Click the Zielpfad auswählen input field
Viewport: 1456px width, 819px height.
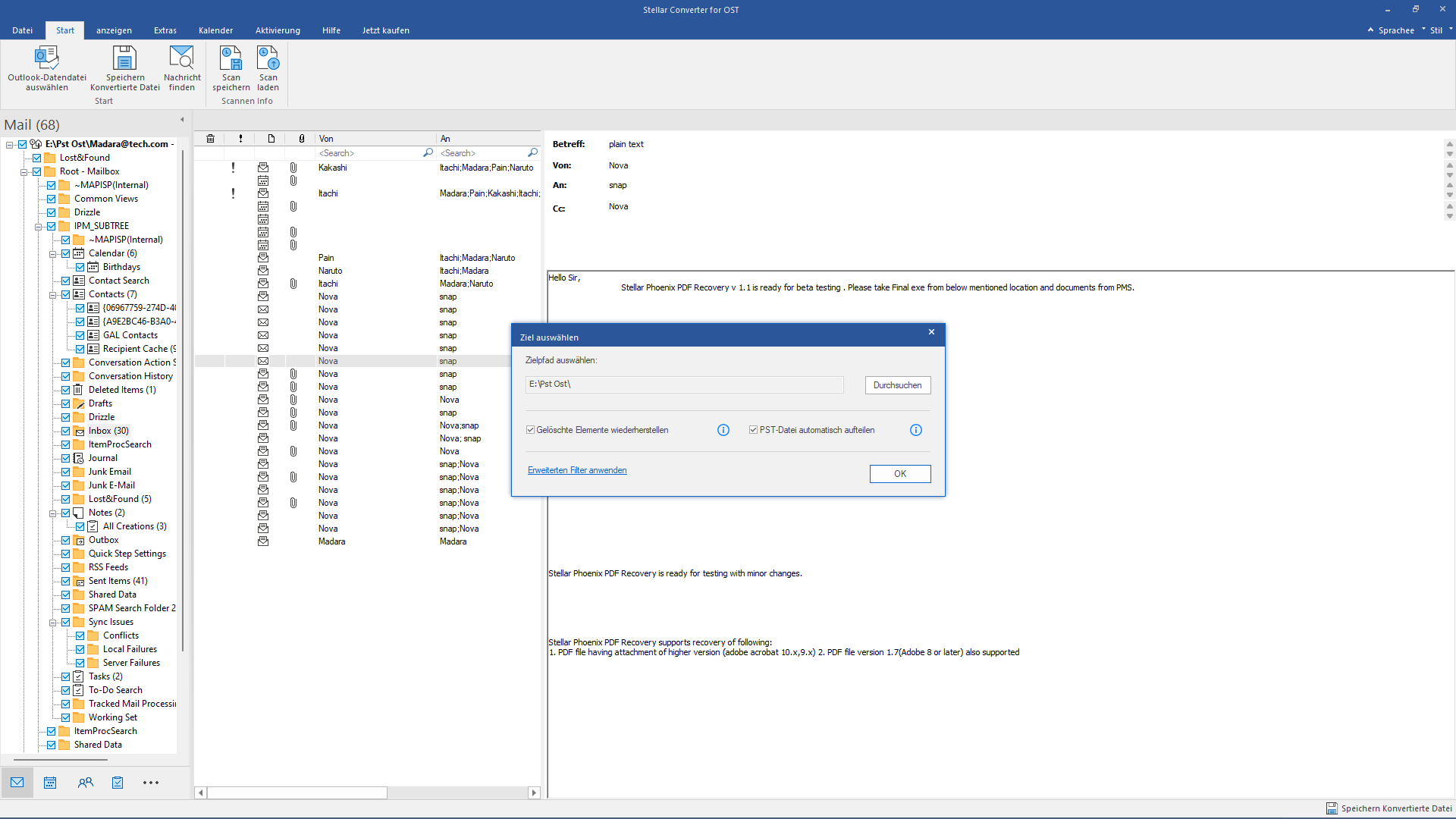[685, 384]
